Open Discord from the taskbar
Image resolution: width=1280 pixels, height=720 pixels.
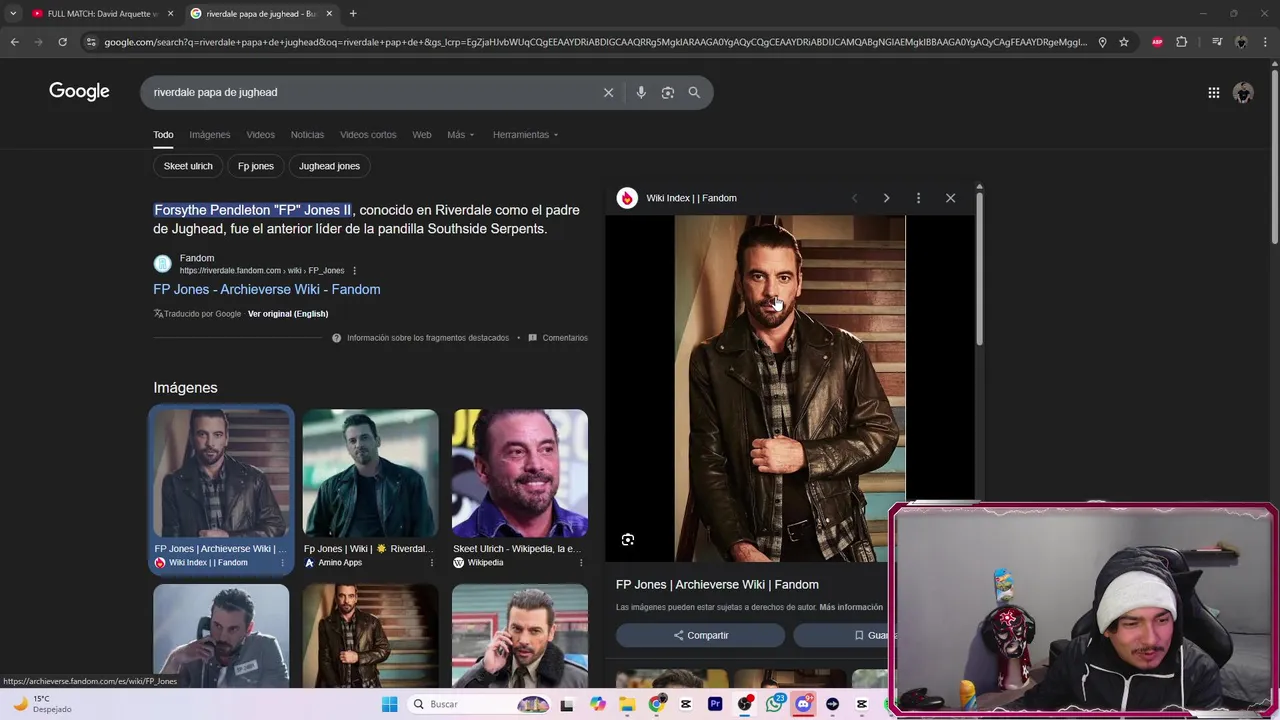803,704
